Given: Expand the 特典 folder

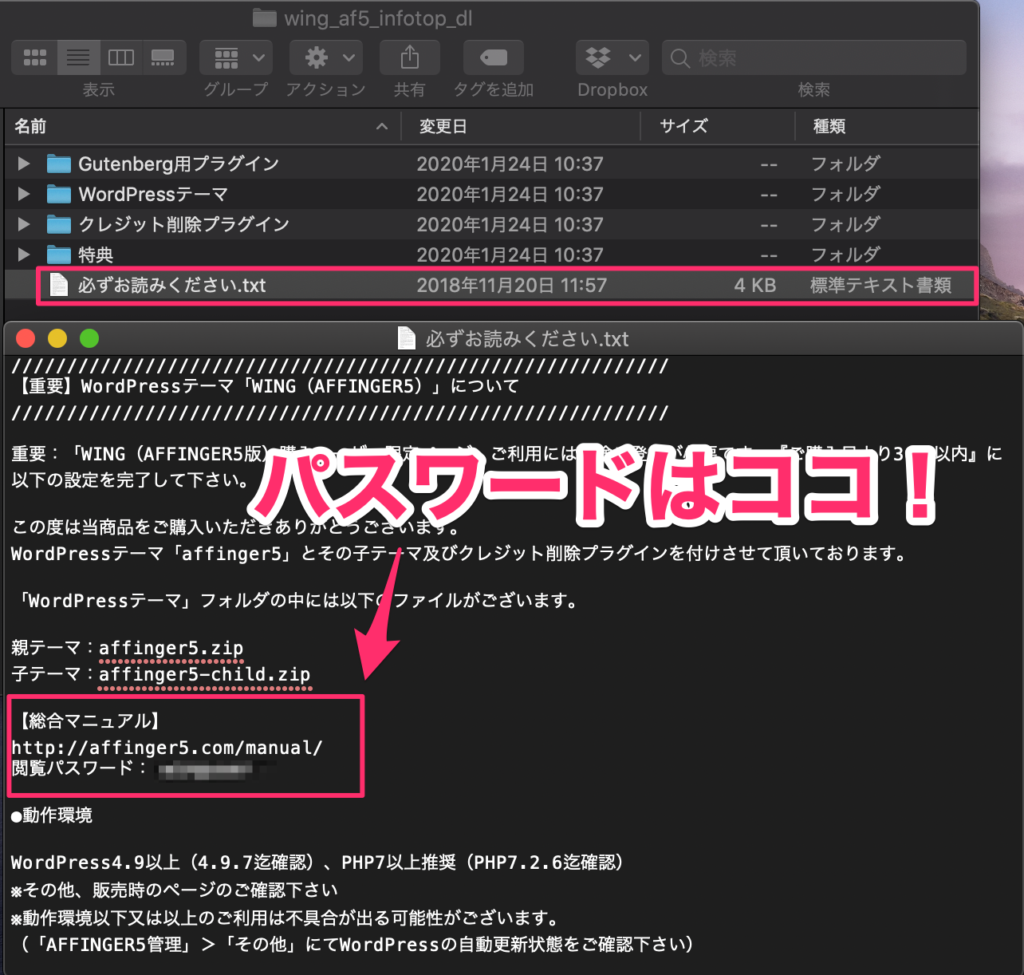Looking at the screenshot, I should [24, 254].
